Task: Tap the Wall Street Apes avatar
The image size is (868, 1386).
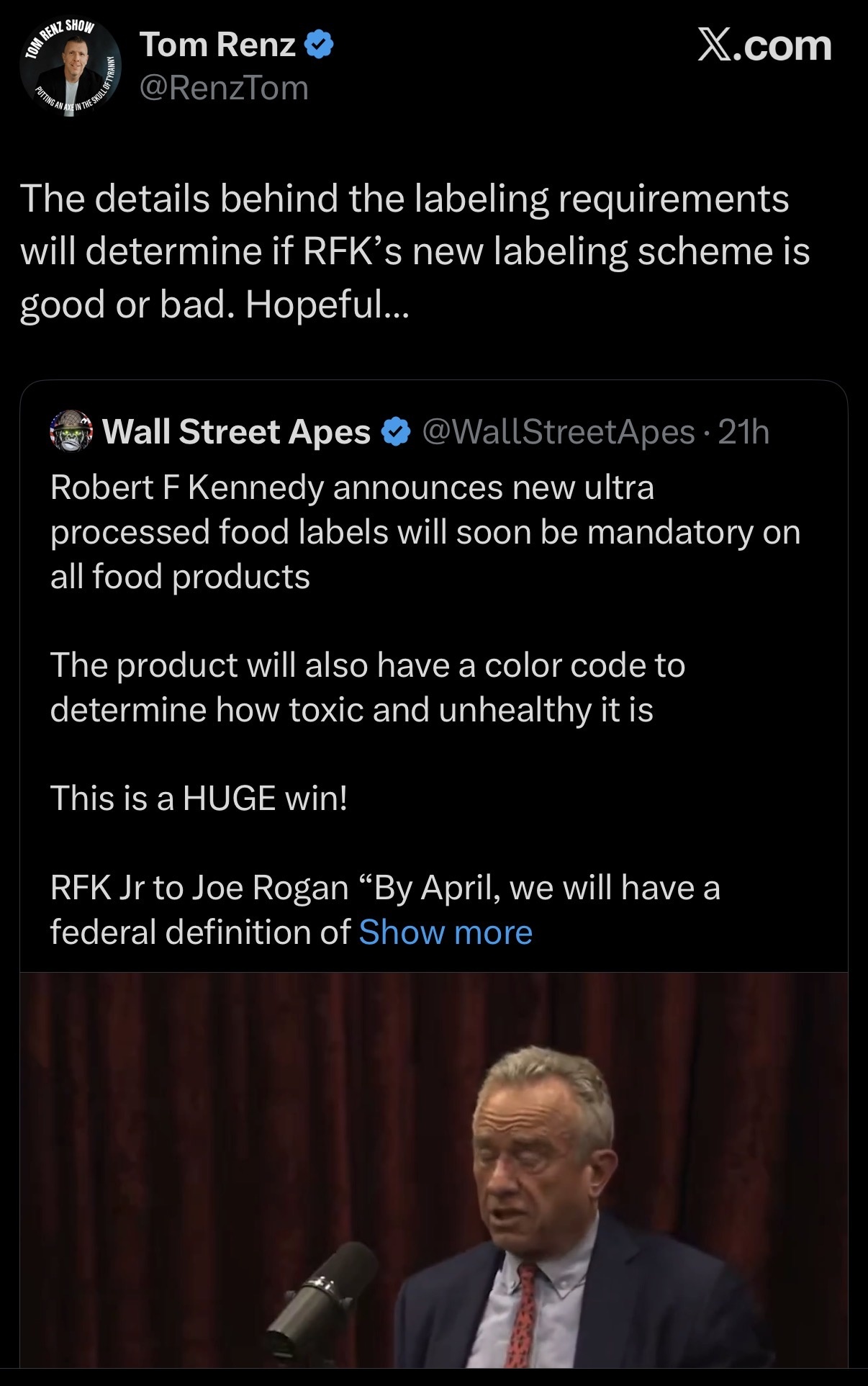Action: [71, 431]
